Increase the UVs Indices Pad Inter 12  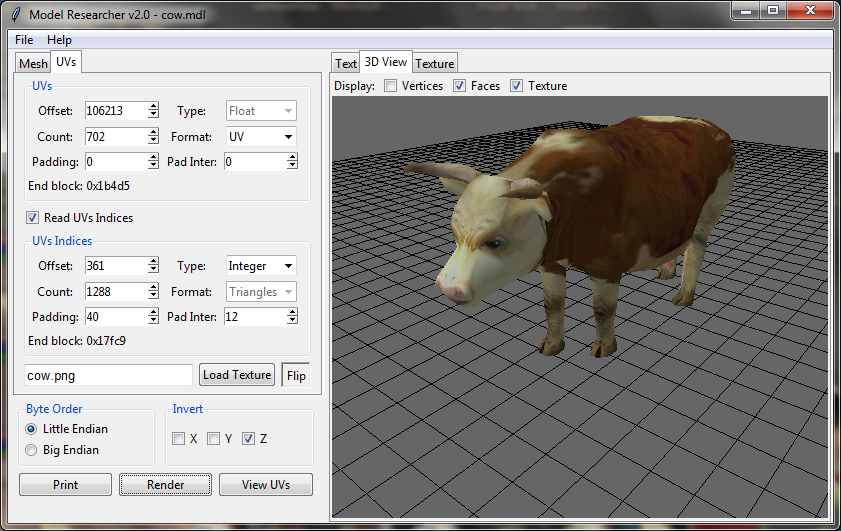(292, 312)
